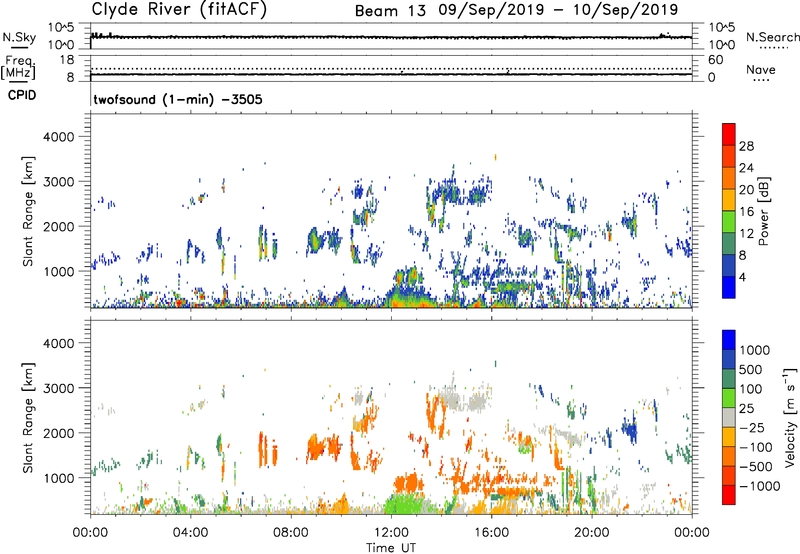Click the '2000' tick of the velocity panel
The image size is (800, 554).
tap(59, 433)
